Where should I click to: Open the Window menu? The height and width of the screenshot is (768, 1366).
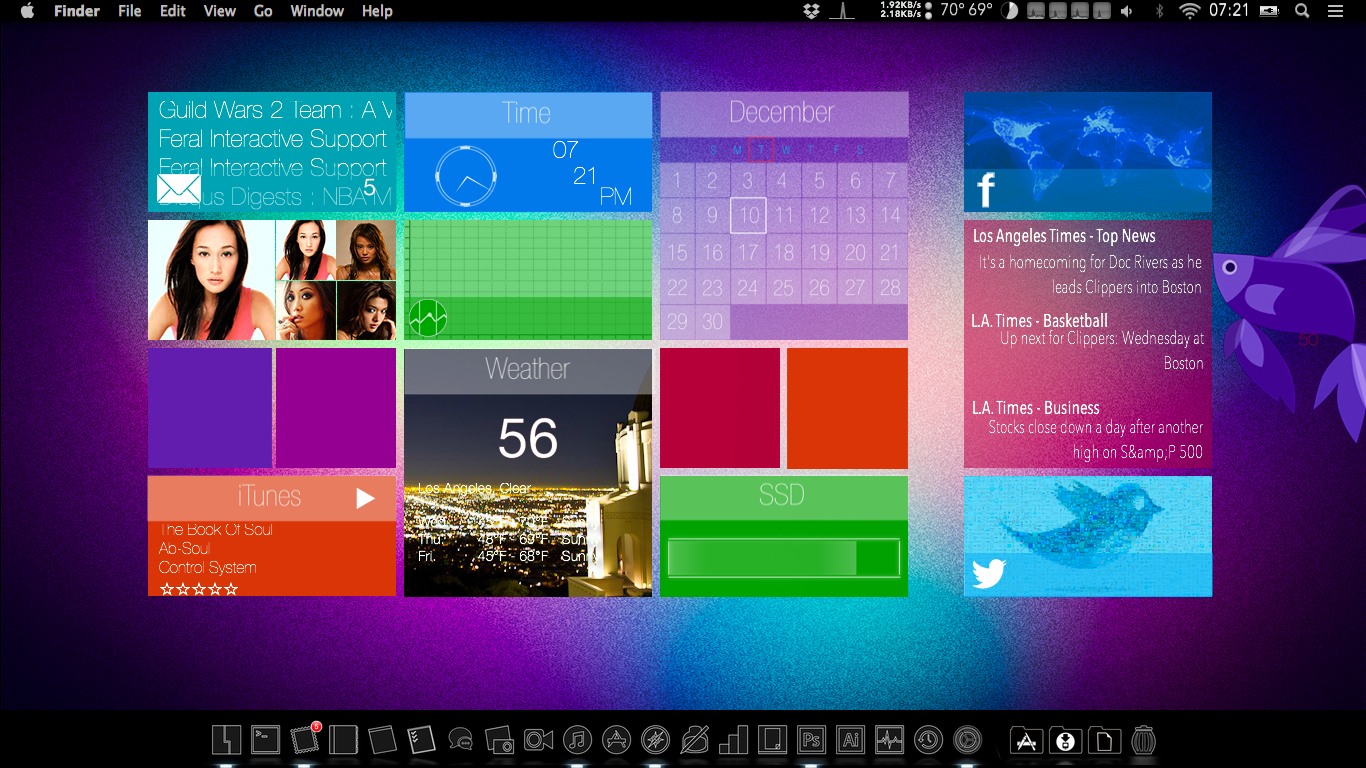(317, 11)
